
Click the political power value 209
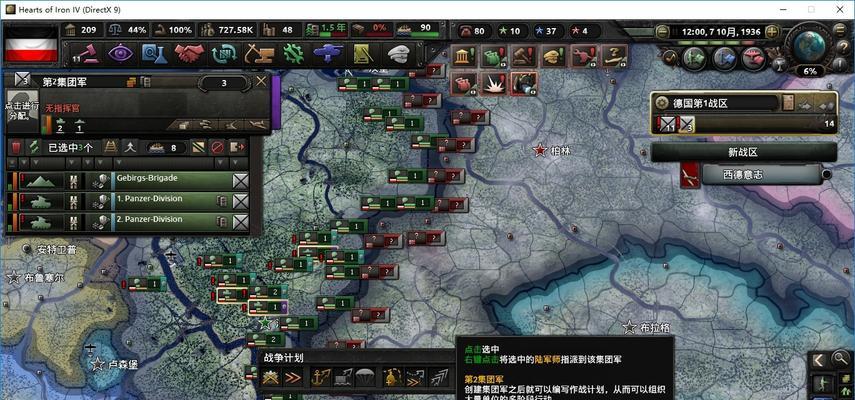[x=88, y=30]
